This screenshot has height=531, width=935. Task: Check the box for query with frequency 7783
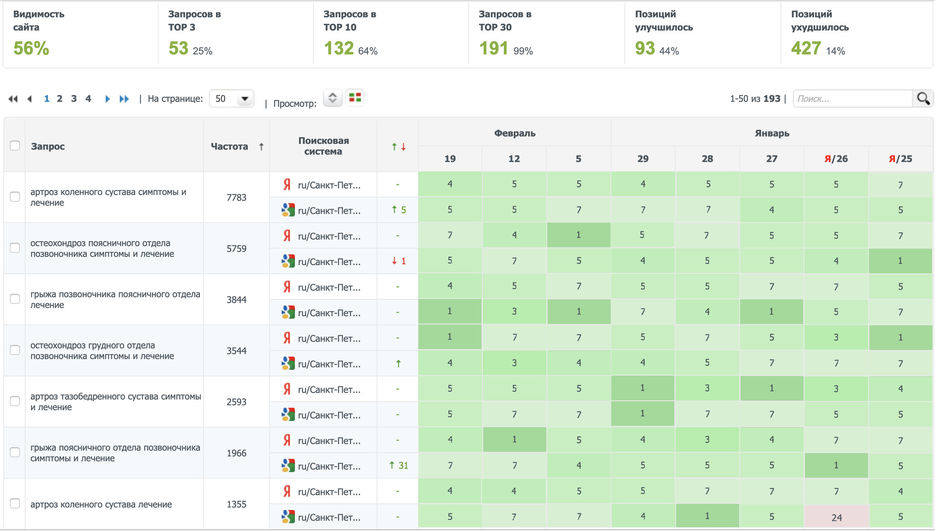[x=15, y=197]
